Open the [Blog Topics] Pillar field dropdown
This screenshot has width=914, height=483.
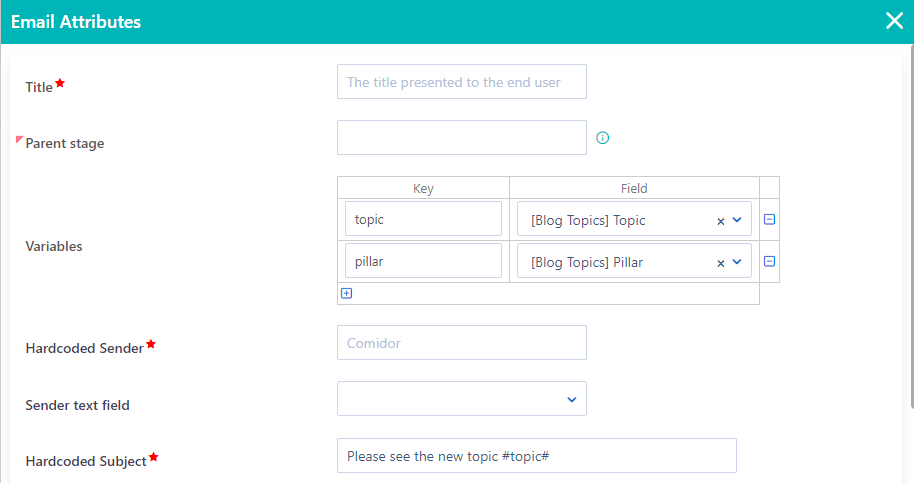[x=737, y=262]
